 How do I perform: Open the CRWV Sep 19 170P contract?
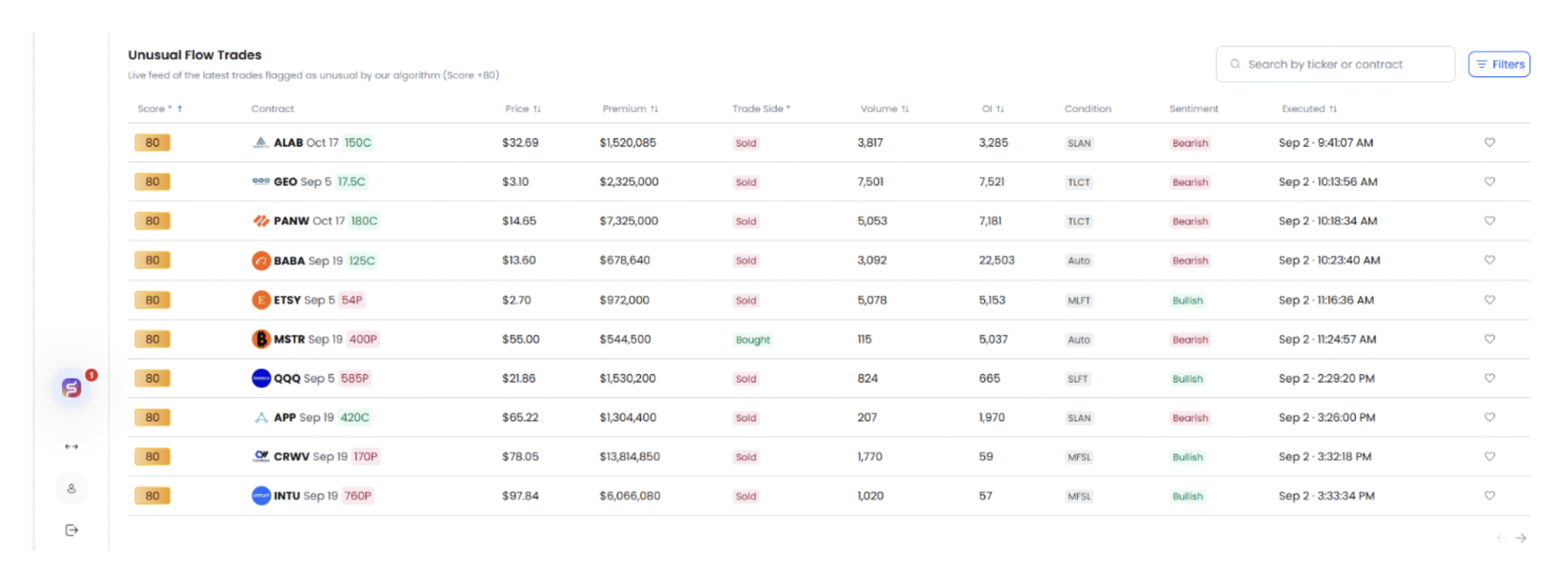pyautogui.click(x=325, y=456)
